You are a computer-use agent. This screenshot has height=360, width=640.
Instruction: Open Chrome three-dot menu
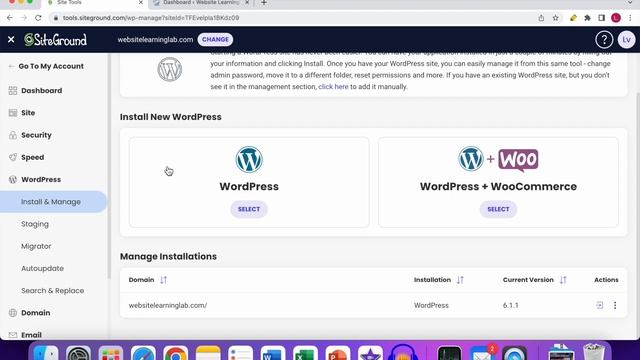[630, 18]
